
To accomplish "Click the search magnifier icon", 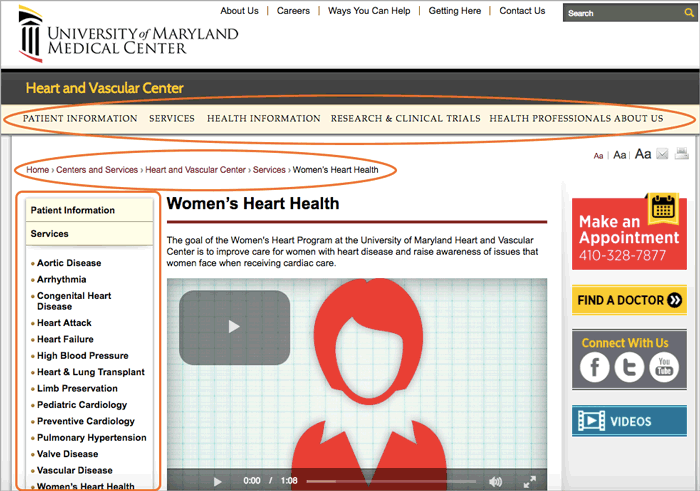I will coord(689,13).
